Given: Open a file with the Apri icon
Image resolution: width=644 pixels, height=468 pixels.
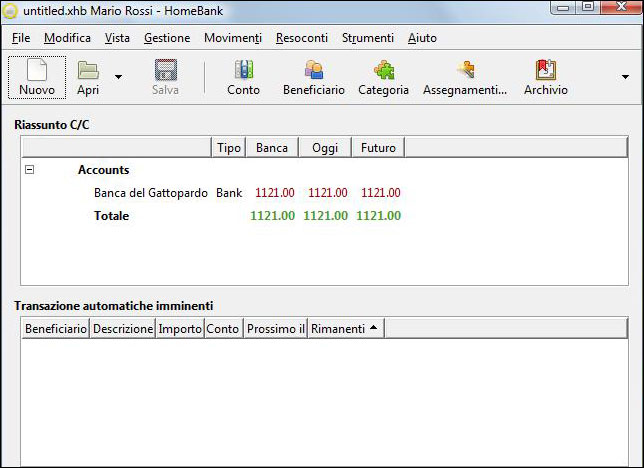Looking at the screenshot, I should pos(88,71).
